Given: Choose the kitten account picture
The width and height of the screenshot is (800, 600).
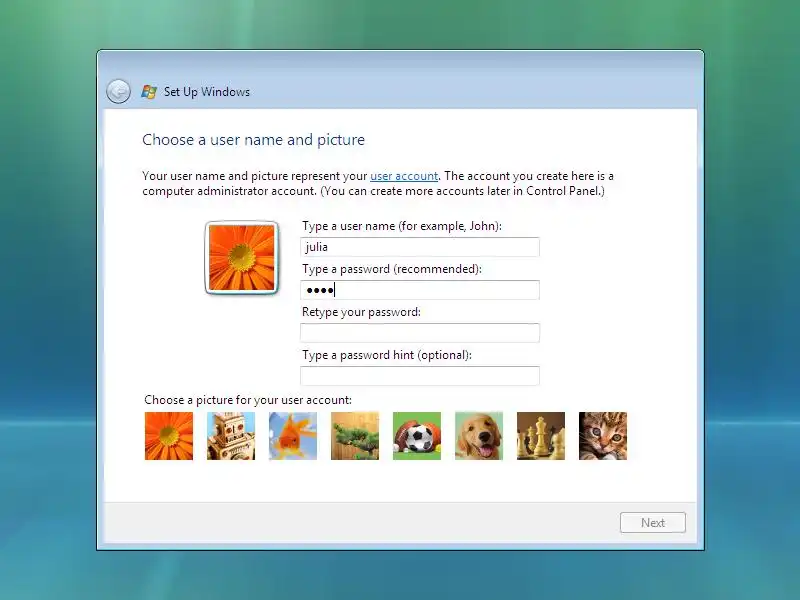Looking at the screenshot, I should point(603,436).
